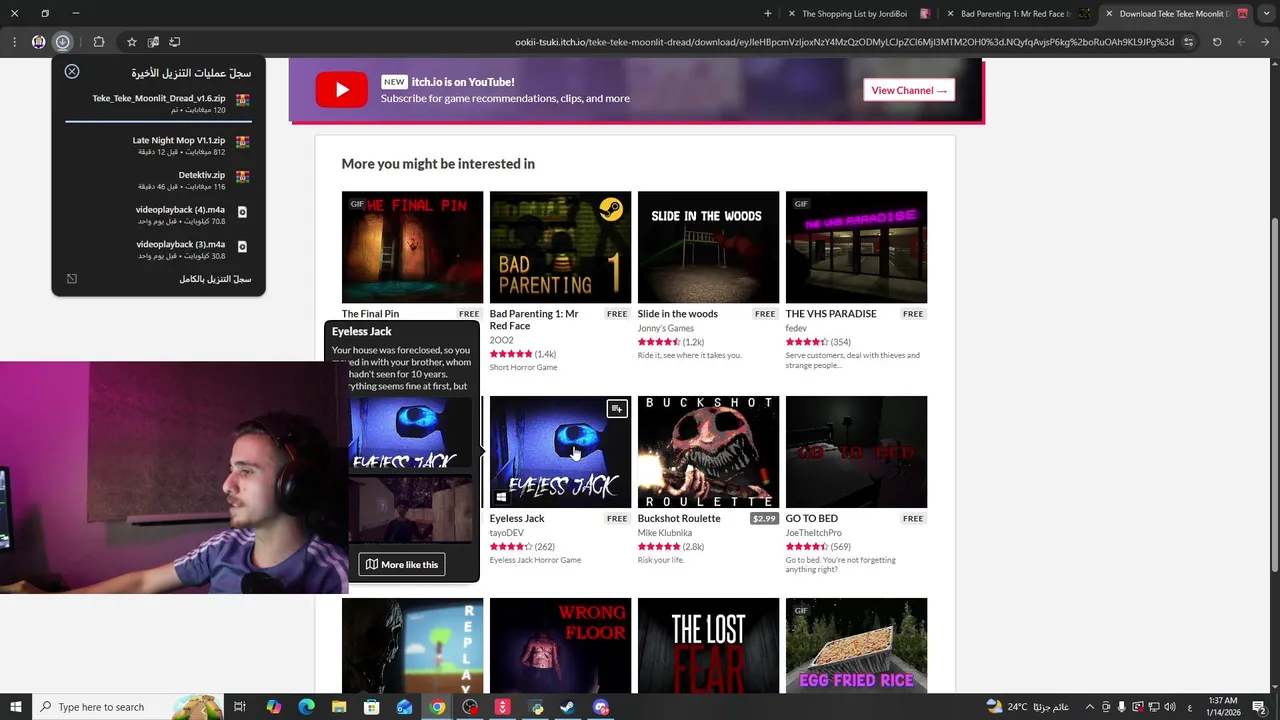The width and height of the screenshot is (1280, 720).
Task: Close the Bad Parenting tab
Action: tap(949, 14)
